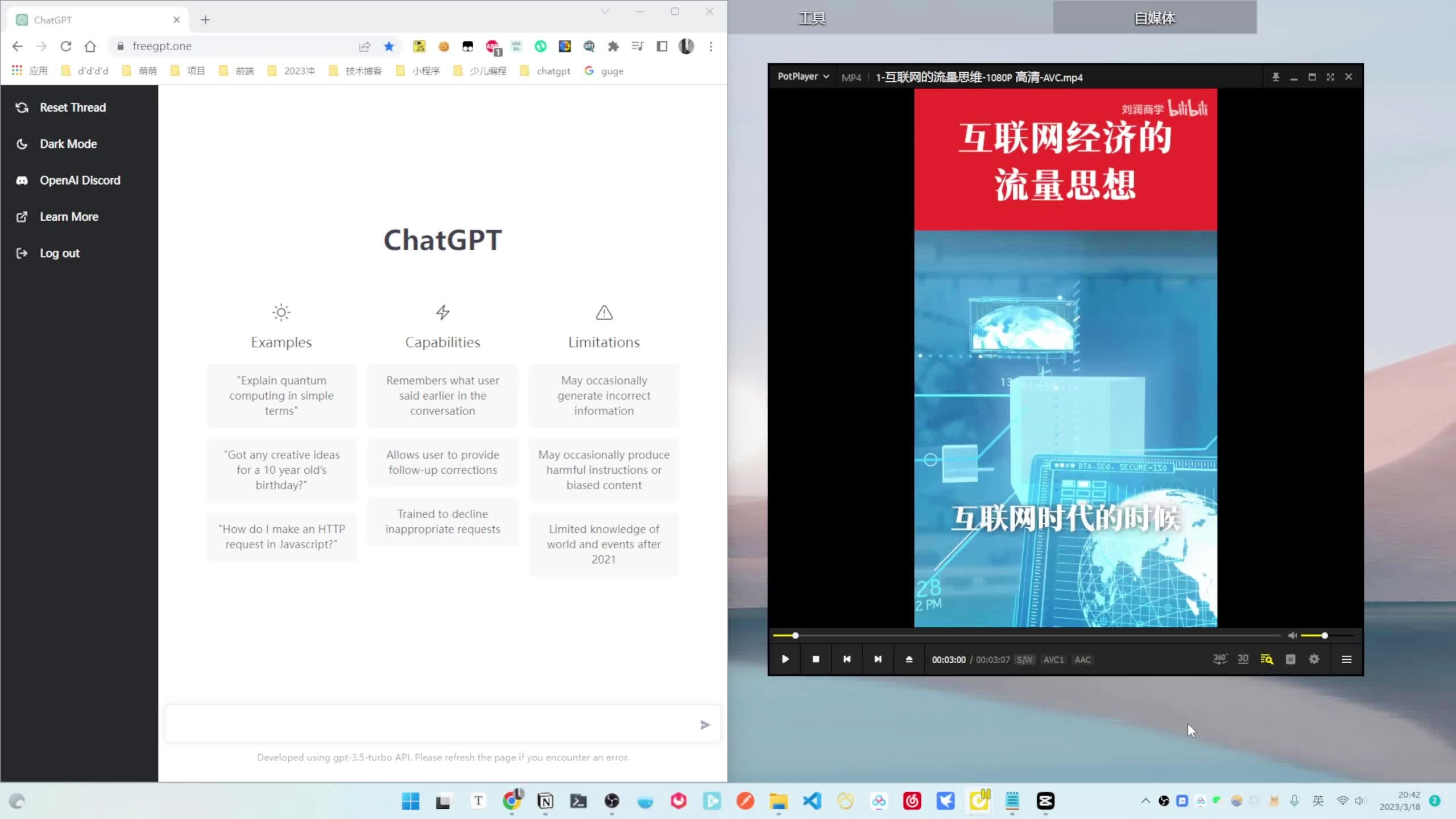Show hidden system tray icons
This screenshot has width=1456, height=819.
1145,801
